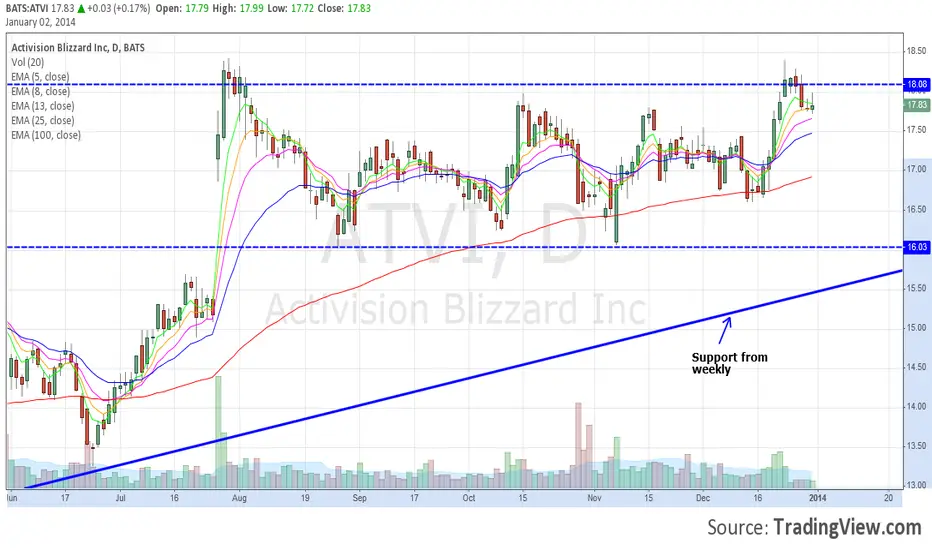Screen dimensions: 932x550
Task: Select the Activision Blizzard Inc, D, BATS title
Action: pyautogui.click(x=78, y=48)
